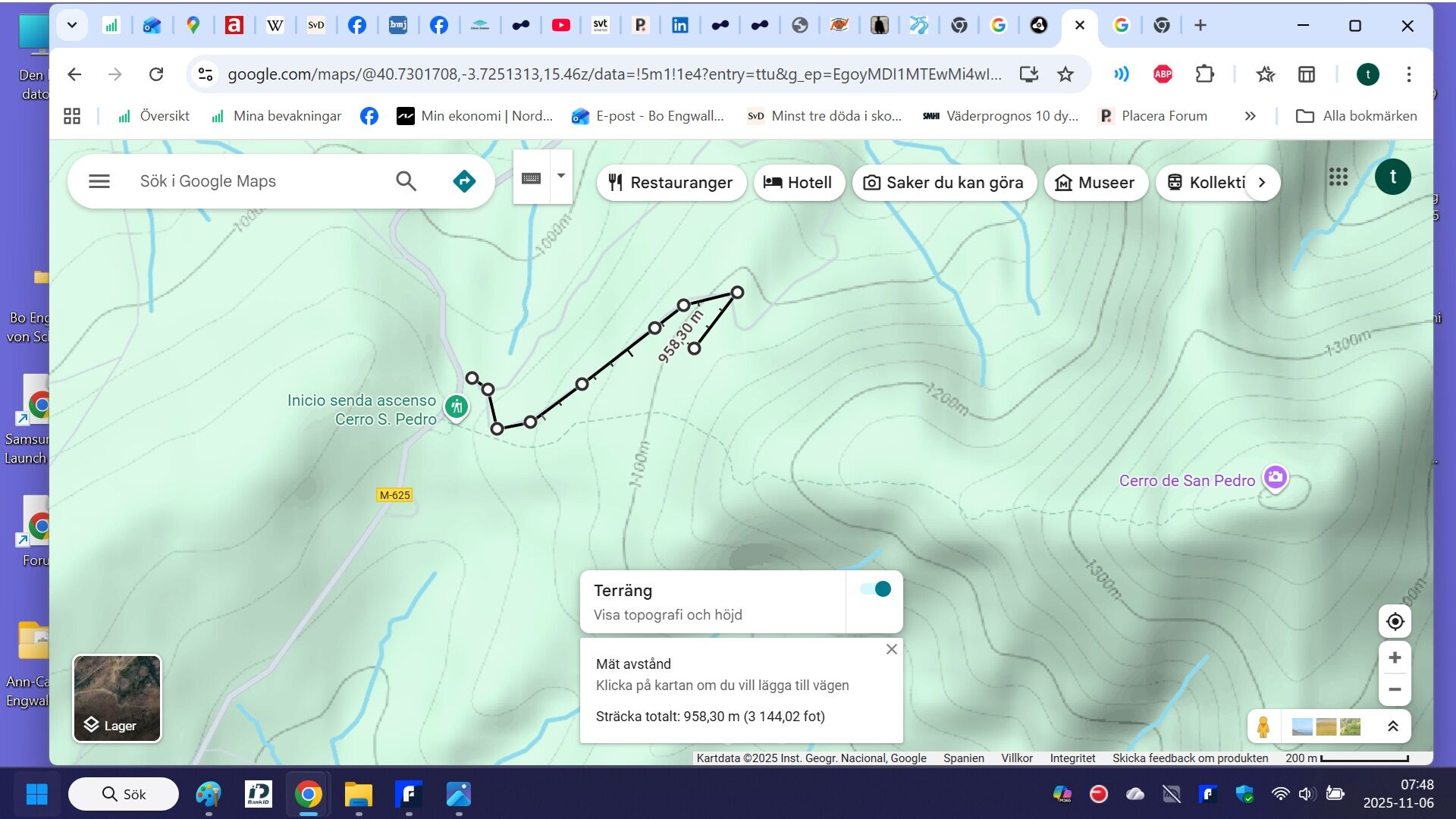Open the keyboard input tools dropdown arrow

point(561,176)
